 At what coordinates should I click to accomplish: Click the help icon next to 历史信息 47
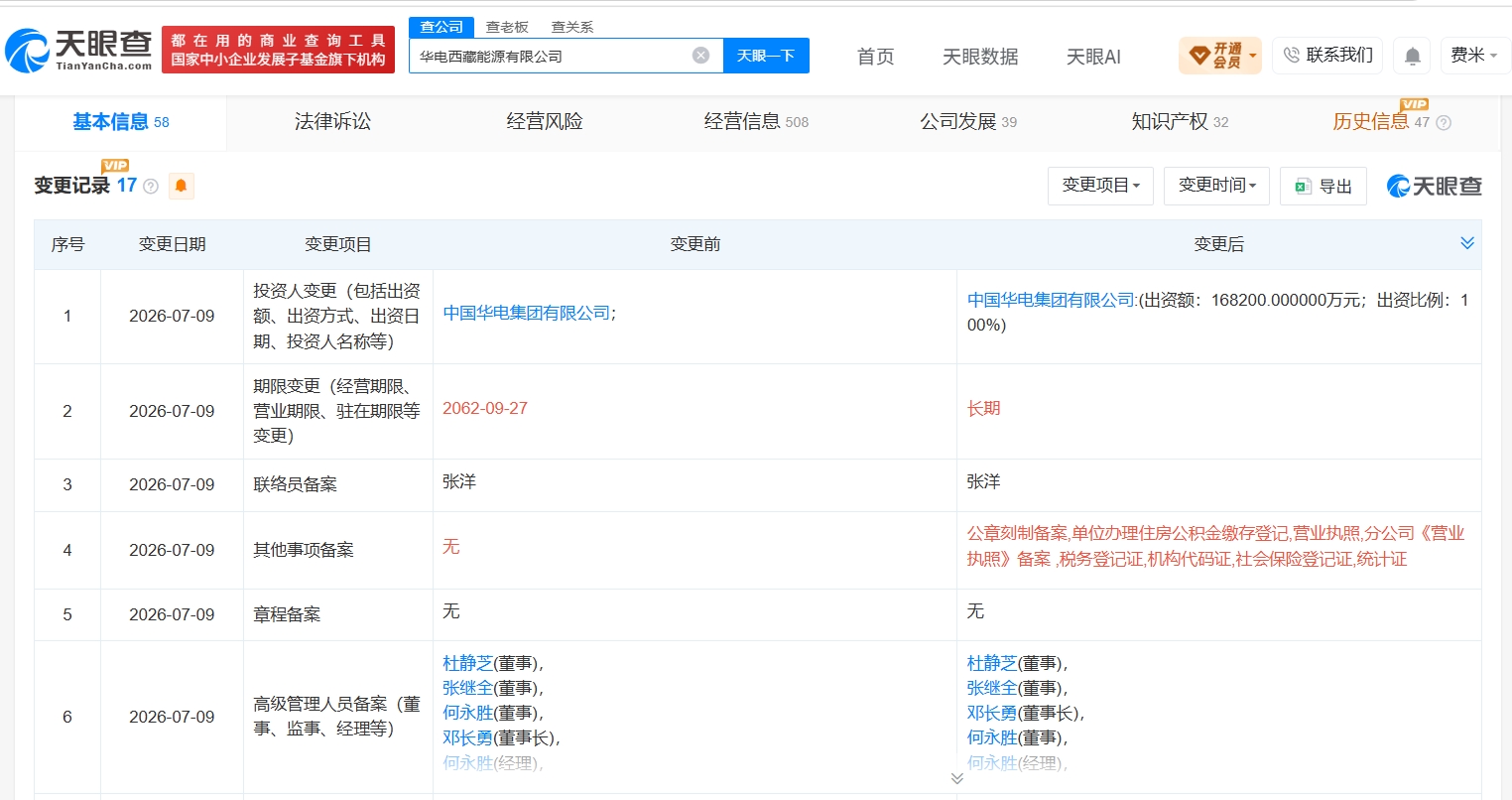pos(1444,123)
